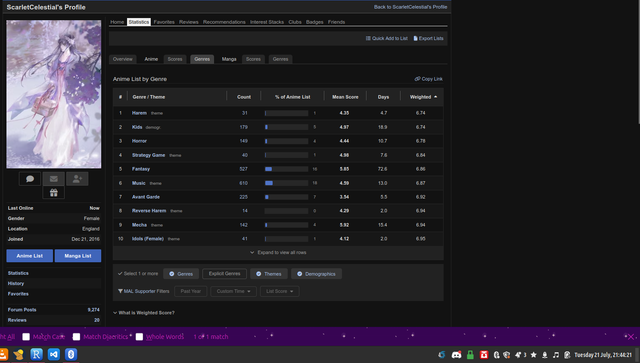This screenshot has height=363, width=640.
Task: Open the Strategy Game genre link
Action: click(149, 155)
